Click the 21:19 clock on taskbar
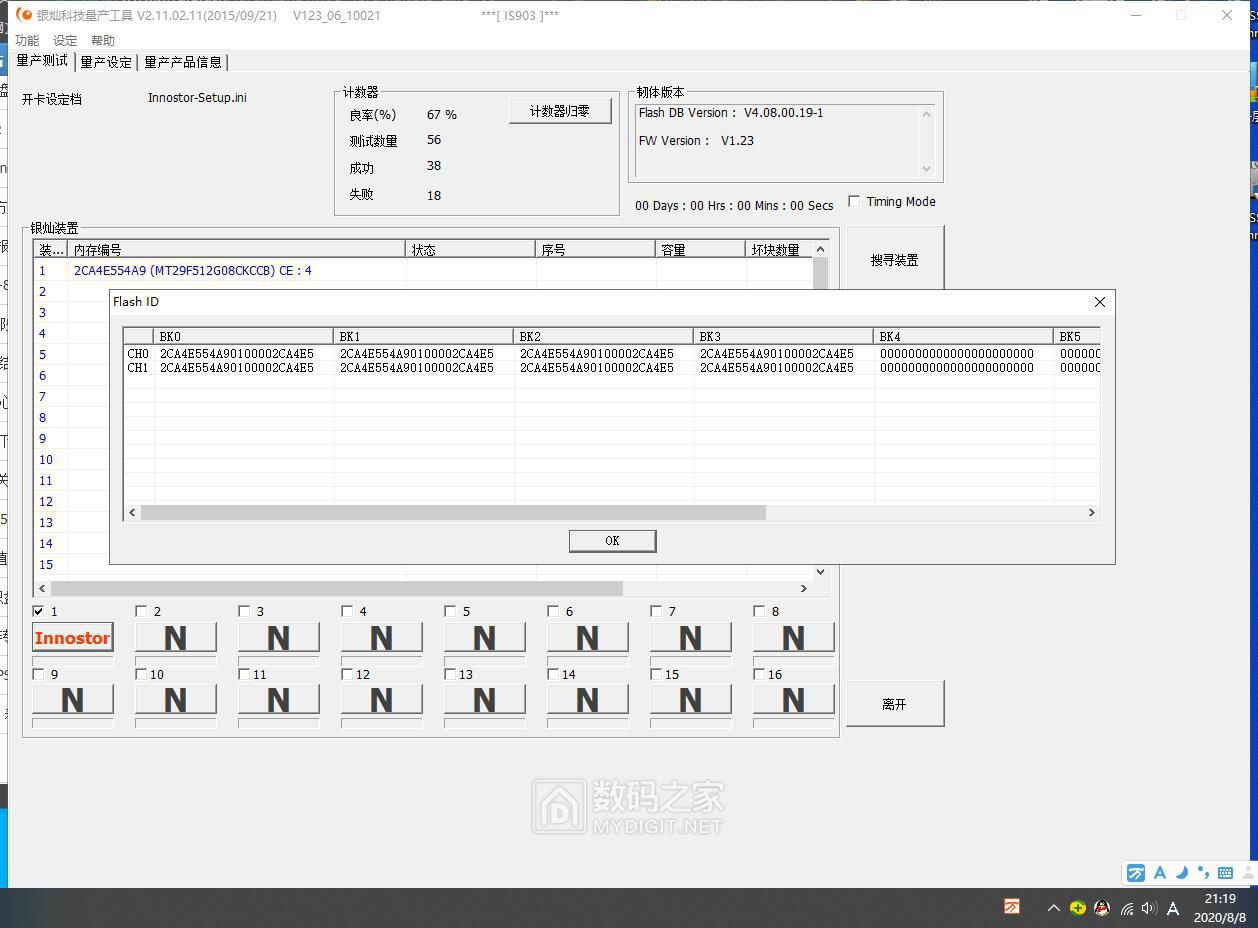This screenshot has height=928, width=1258. [1220, 899]
